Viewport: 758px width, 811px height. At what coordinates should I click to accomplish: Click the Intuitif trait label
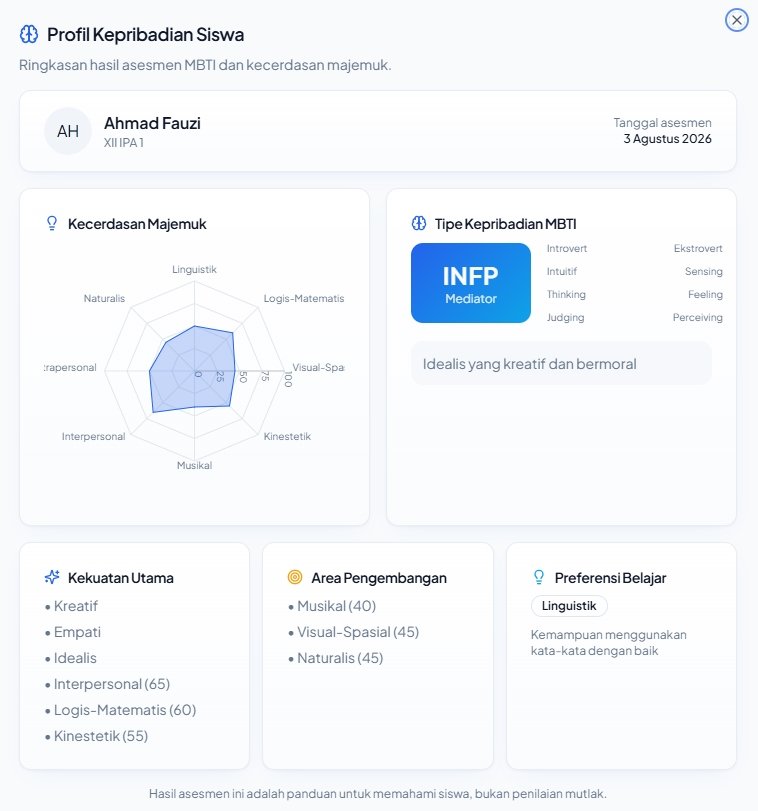pos(562,272)
